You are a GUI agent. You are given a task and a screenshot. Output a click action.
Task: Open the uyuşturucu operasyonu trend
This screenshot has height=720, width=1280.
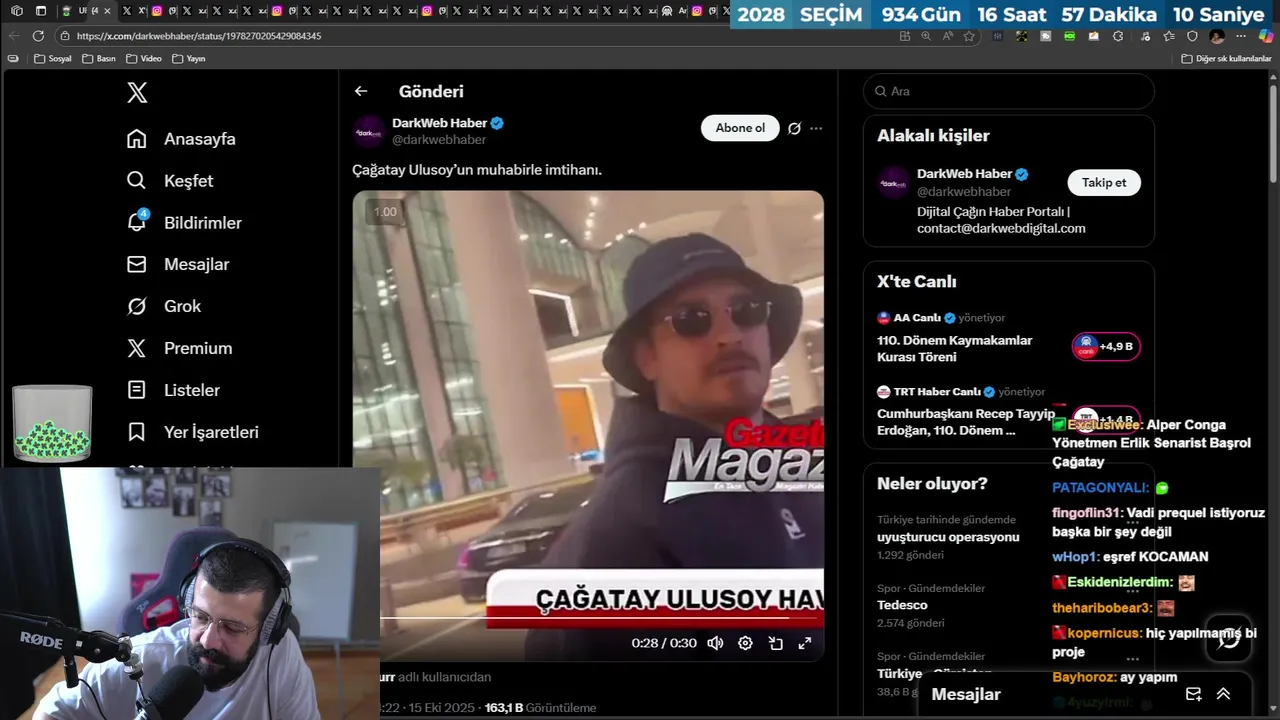pos(948,537)
